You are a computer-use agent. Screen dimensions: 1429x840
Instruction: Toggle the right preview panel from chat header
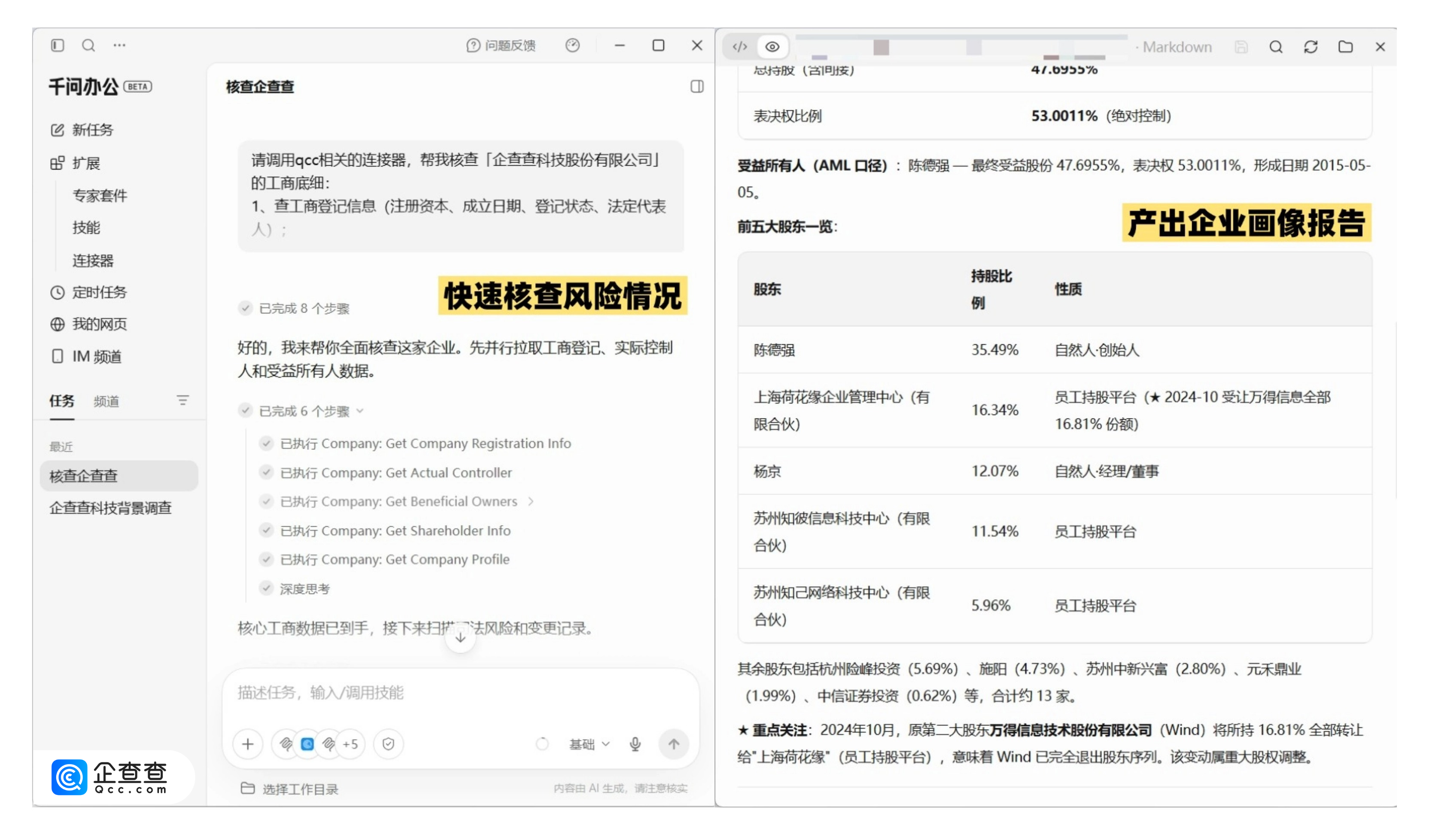coord(697,87)
